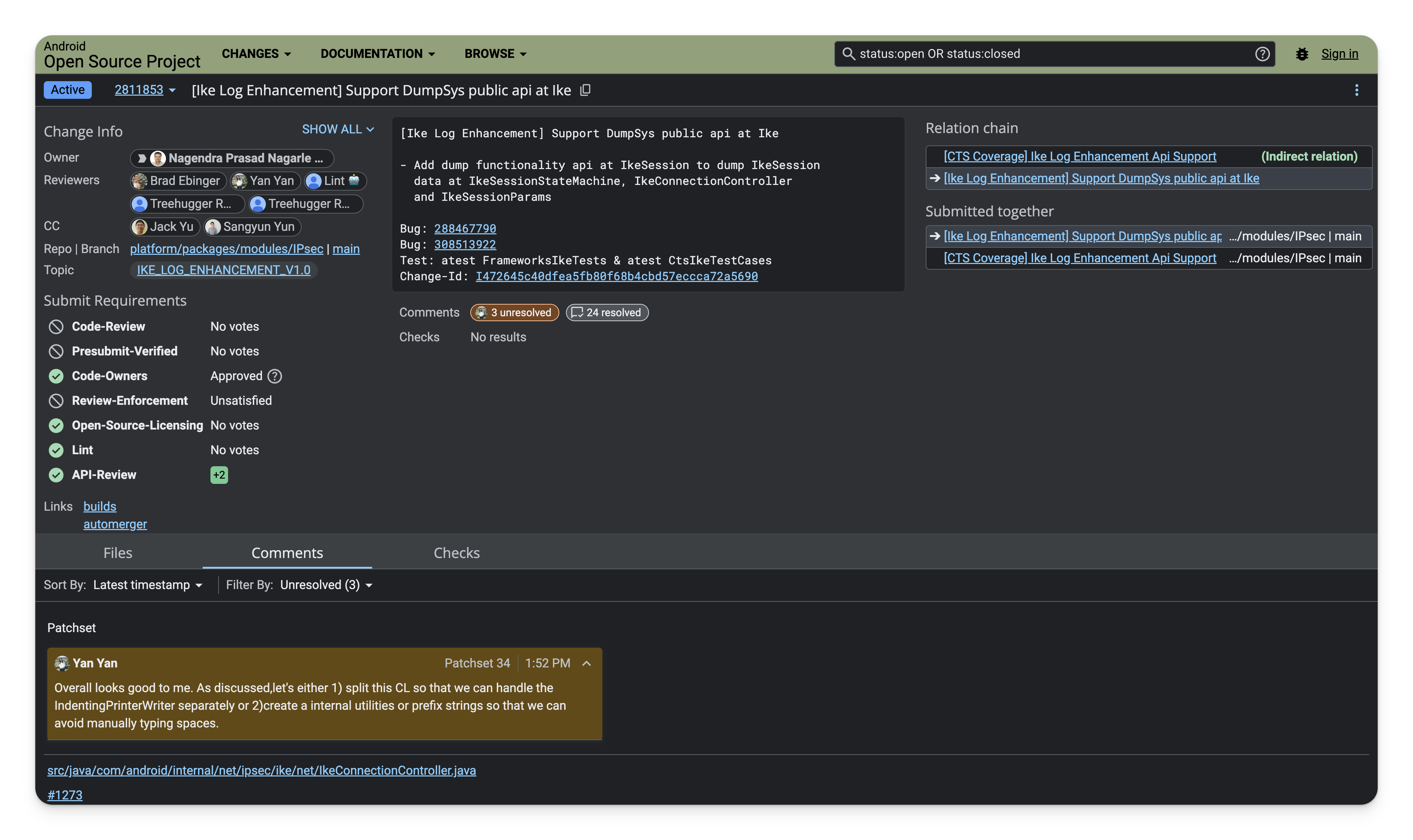Open the 24 resolved comments chip
The width and height of the screenshot is (1413, 840).
point(606,312)
